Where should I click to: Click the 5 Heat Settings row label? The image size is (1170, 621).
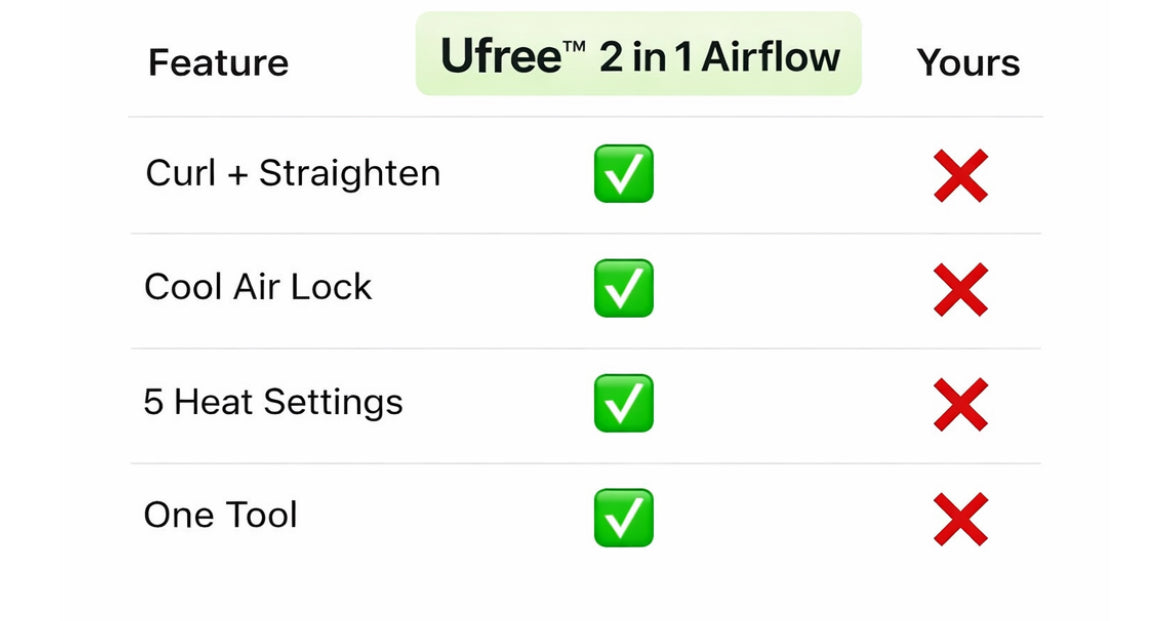click(x=273, y=402)
